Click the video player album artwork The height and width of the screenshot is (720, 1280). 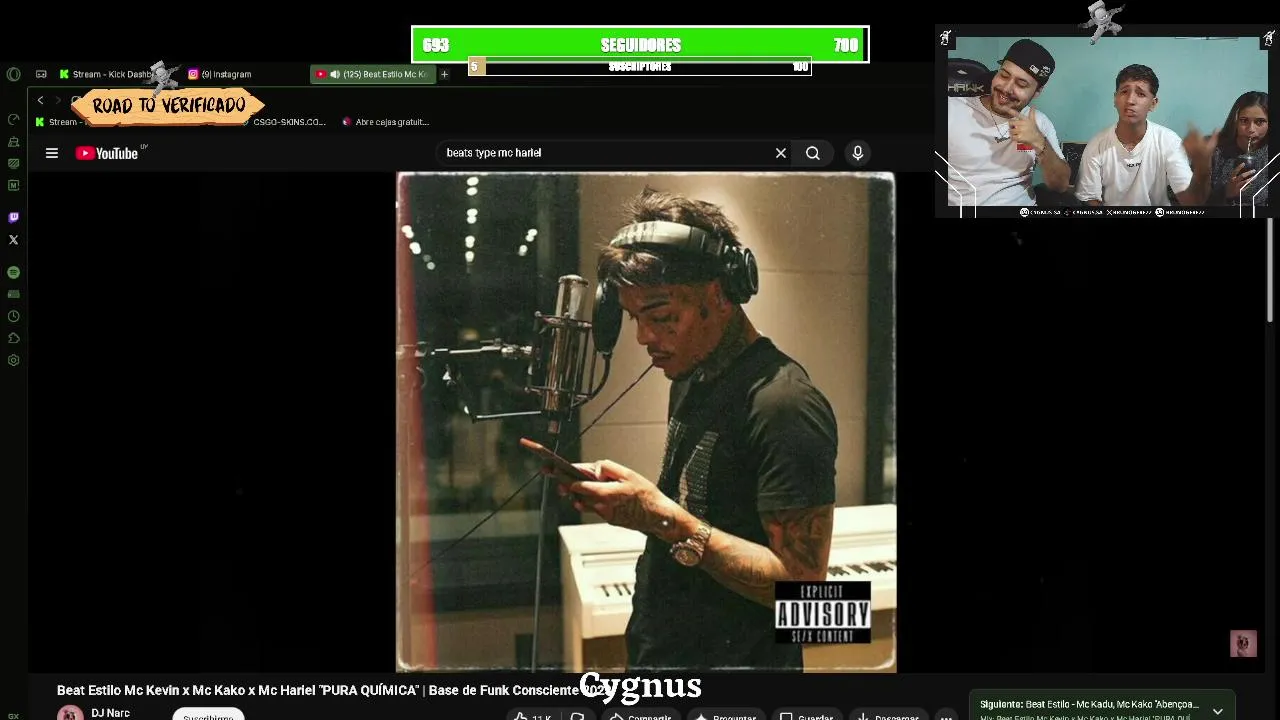646,422
